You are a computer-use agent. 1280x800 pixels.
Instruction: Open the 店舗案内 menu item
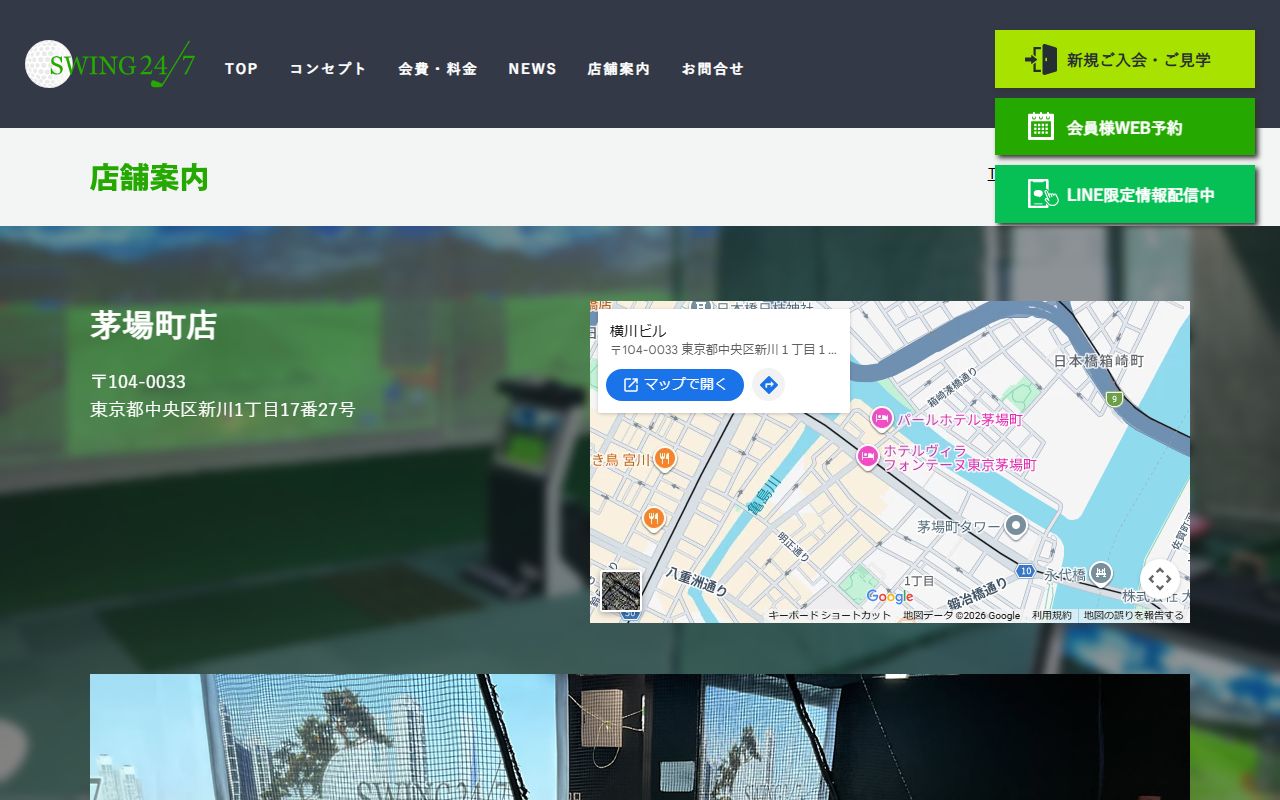[x=618, y=69]
